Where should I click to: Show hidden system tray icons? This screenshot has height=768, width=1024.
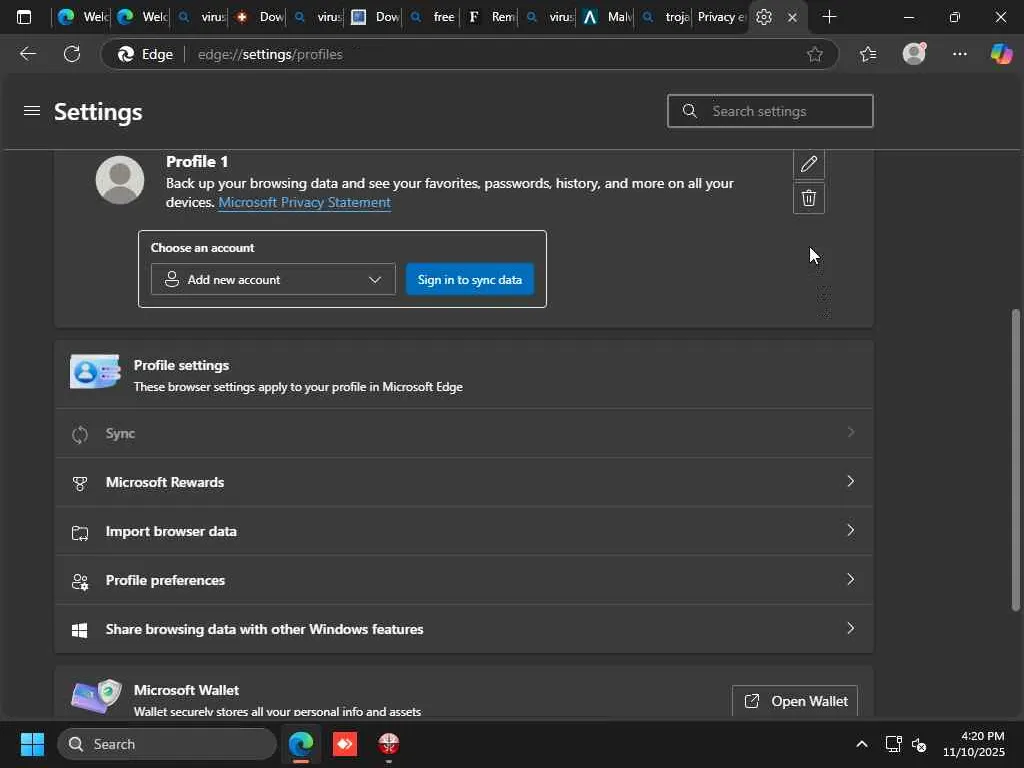point(862,744)
